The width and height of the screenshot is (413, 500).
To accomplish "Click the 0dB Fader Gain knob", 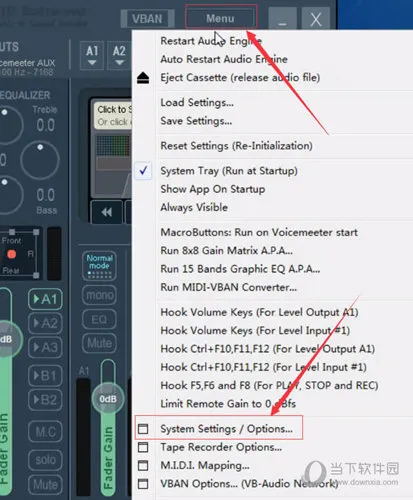I will coord(108,399).
